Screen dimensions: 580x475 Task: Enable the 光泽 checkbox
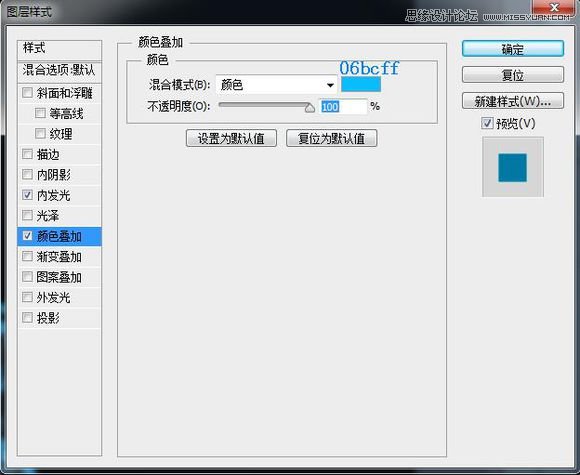[x=27, y=215]
